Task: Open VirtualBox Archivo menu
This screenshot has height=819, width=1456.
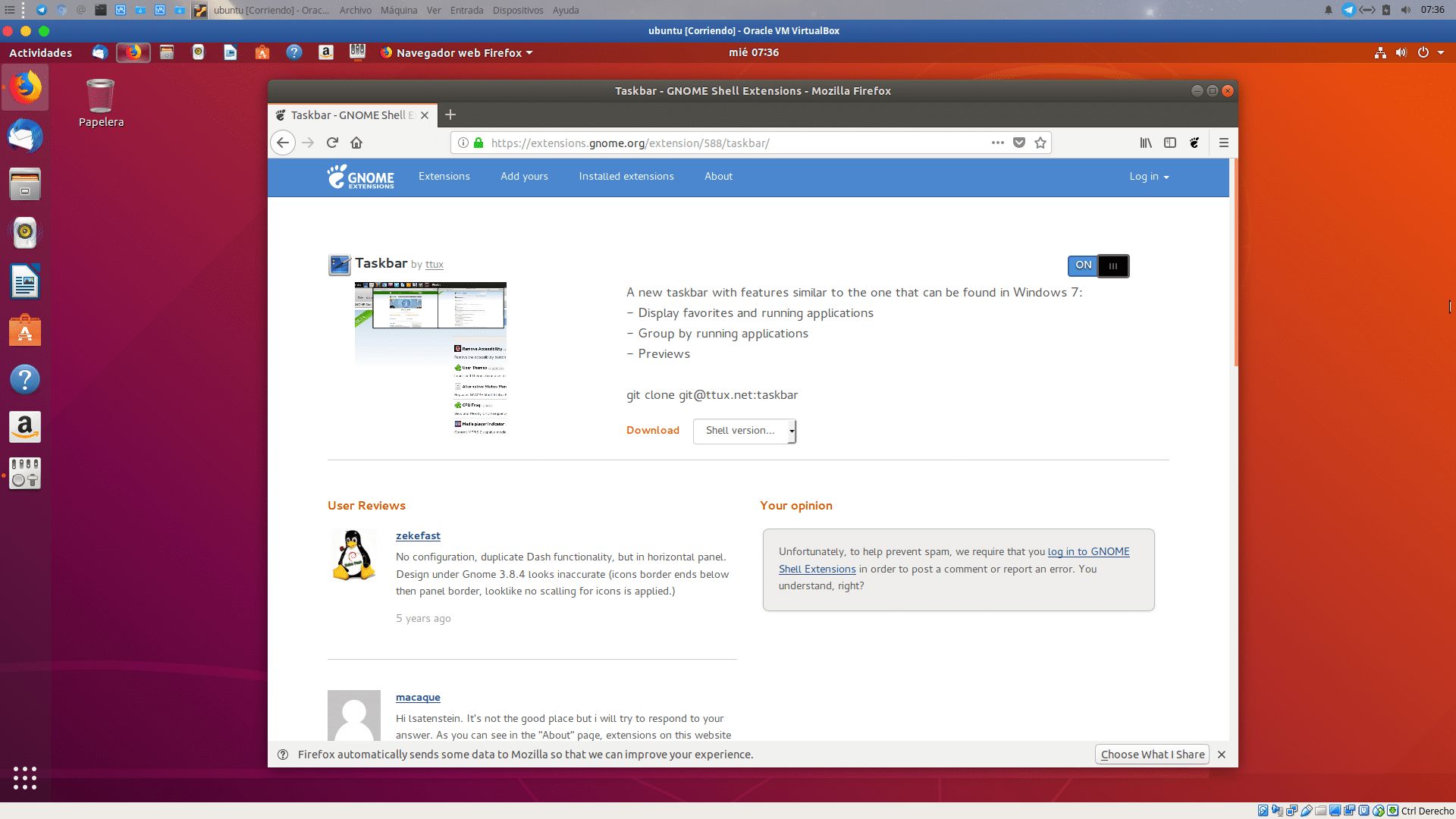Action: 356,10
